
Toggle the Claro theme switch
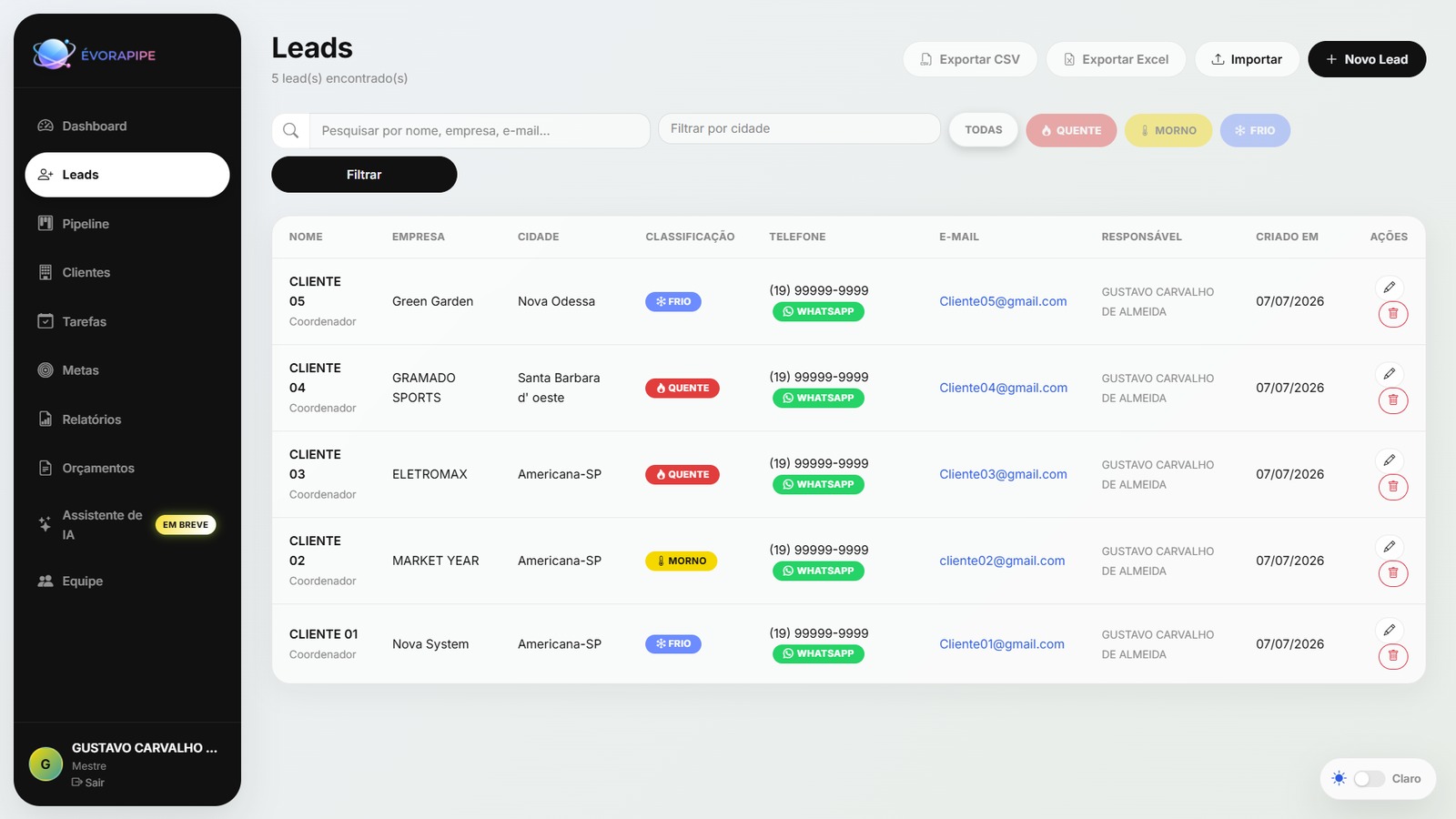pyautogui.click(x=1369, y=779)
